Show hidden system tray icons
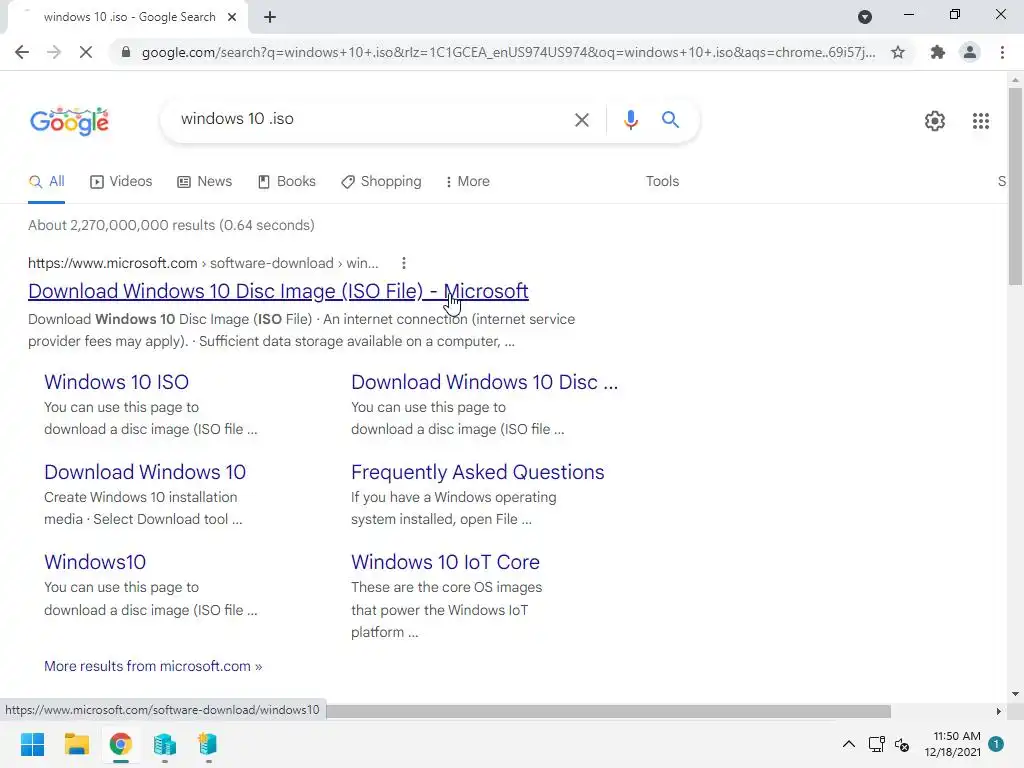 pyautogui.click(x=848, y=744)
